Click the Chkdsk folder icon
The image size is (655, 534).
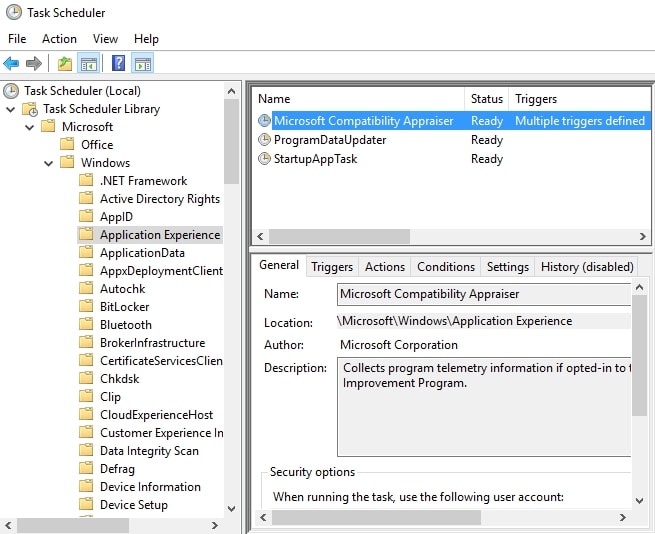point(86,378)
